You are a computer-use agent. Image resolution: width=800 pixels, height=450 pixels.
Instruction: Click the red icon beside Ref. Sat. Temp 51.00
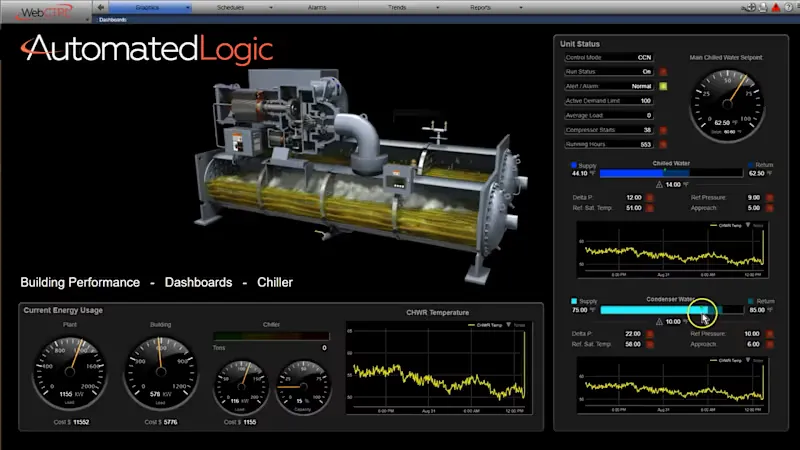pos(649,208)
